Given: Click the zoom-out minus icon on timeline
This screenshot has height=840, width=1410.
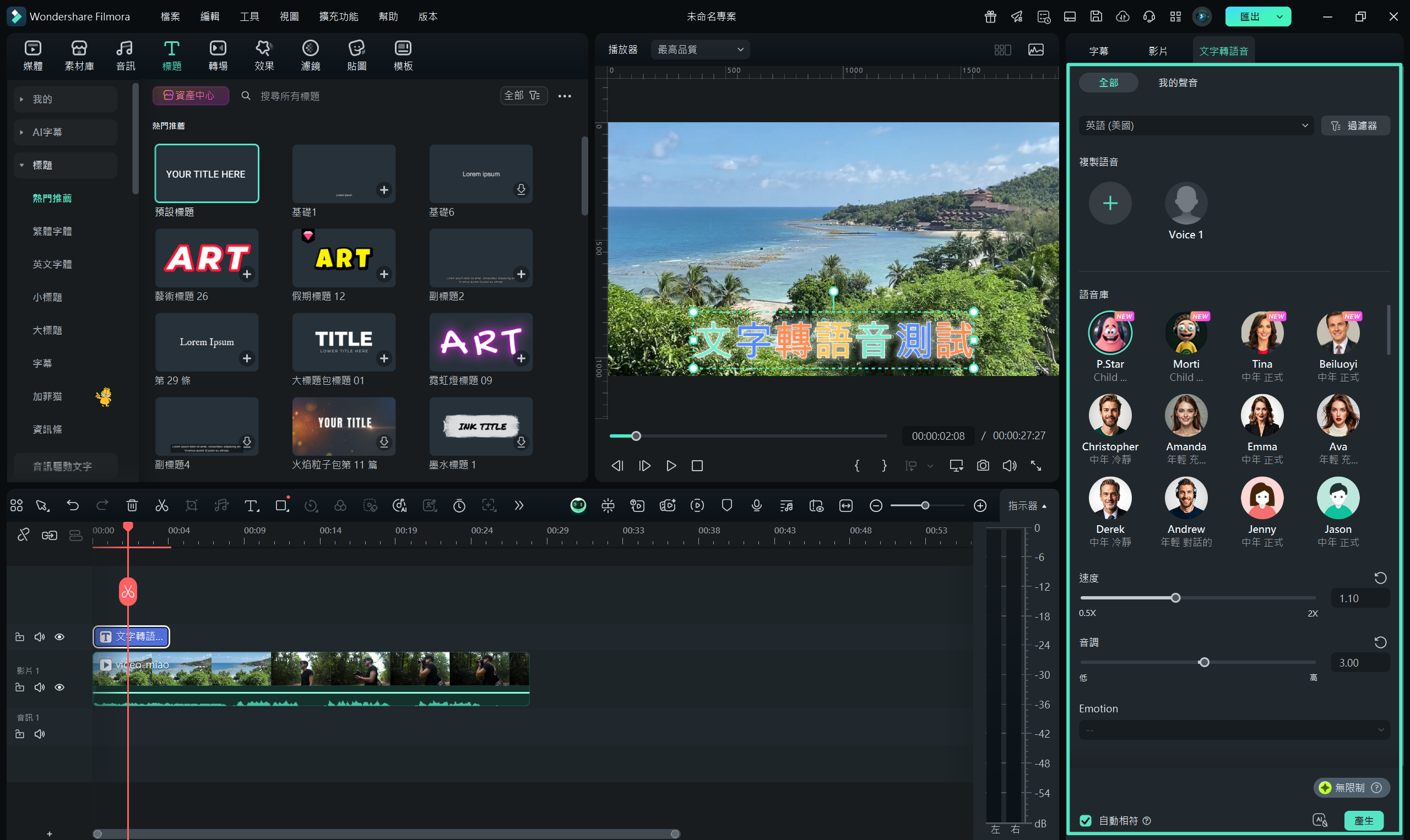Looking at the screenshot, I should point(876,505).
